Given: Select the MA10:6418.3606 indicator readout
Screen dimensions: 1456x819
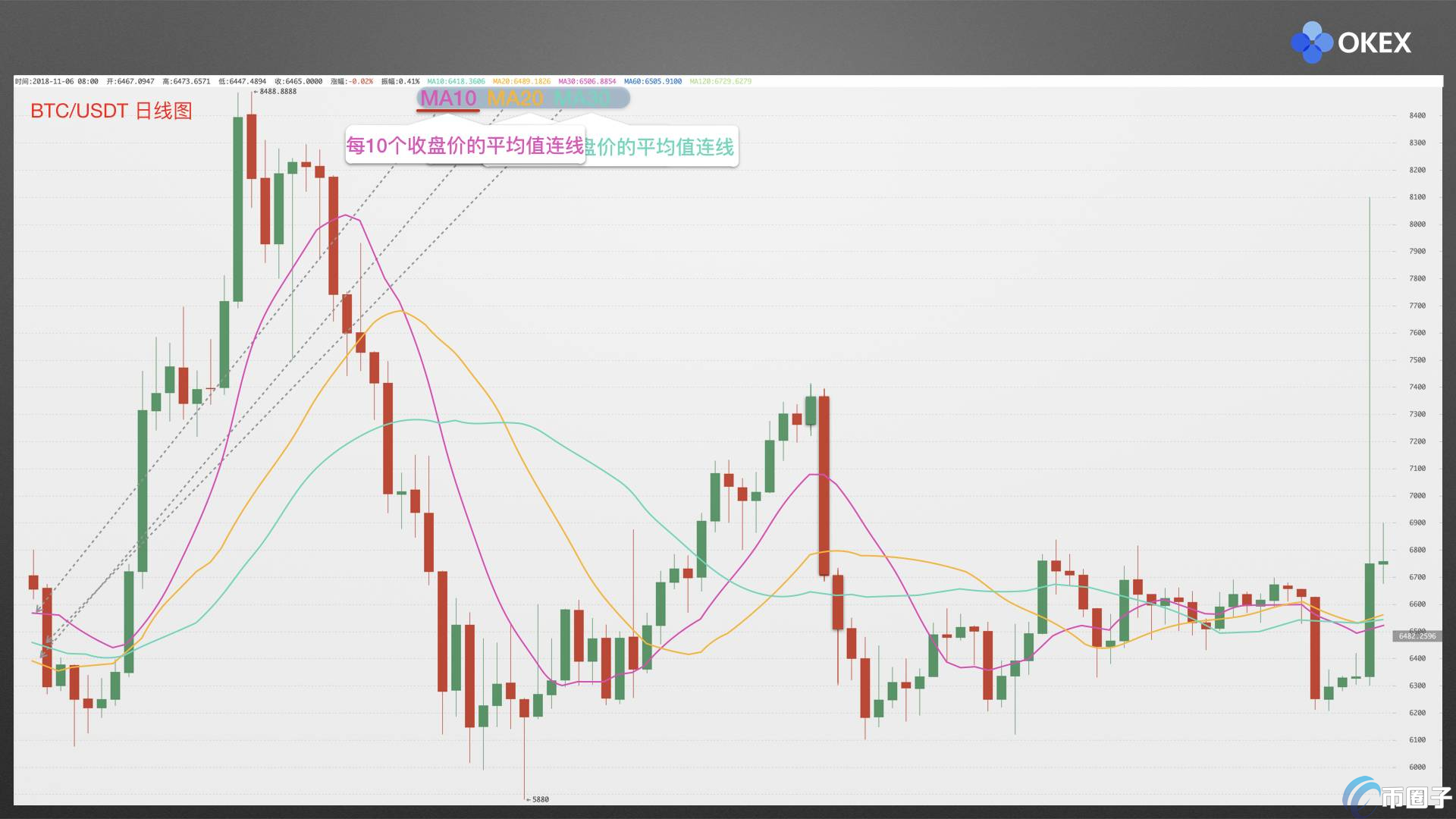Looking at the screenshot, I should (x=456, y=81).
